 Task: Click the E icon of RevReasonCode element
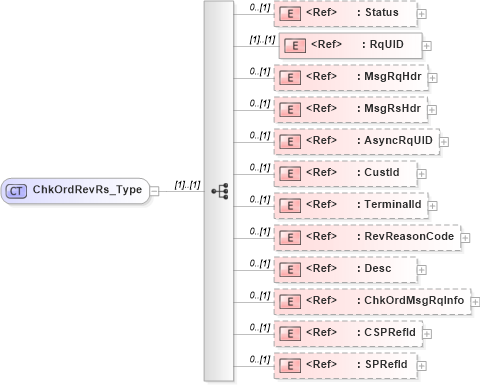click(290, 238)
